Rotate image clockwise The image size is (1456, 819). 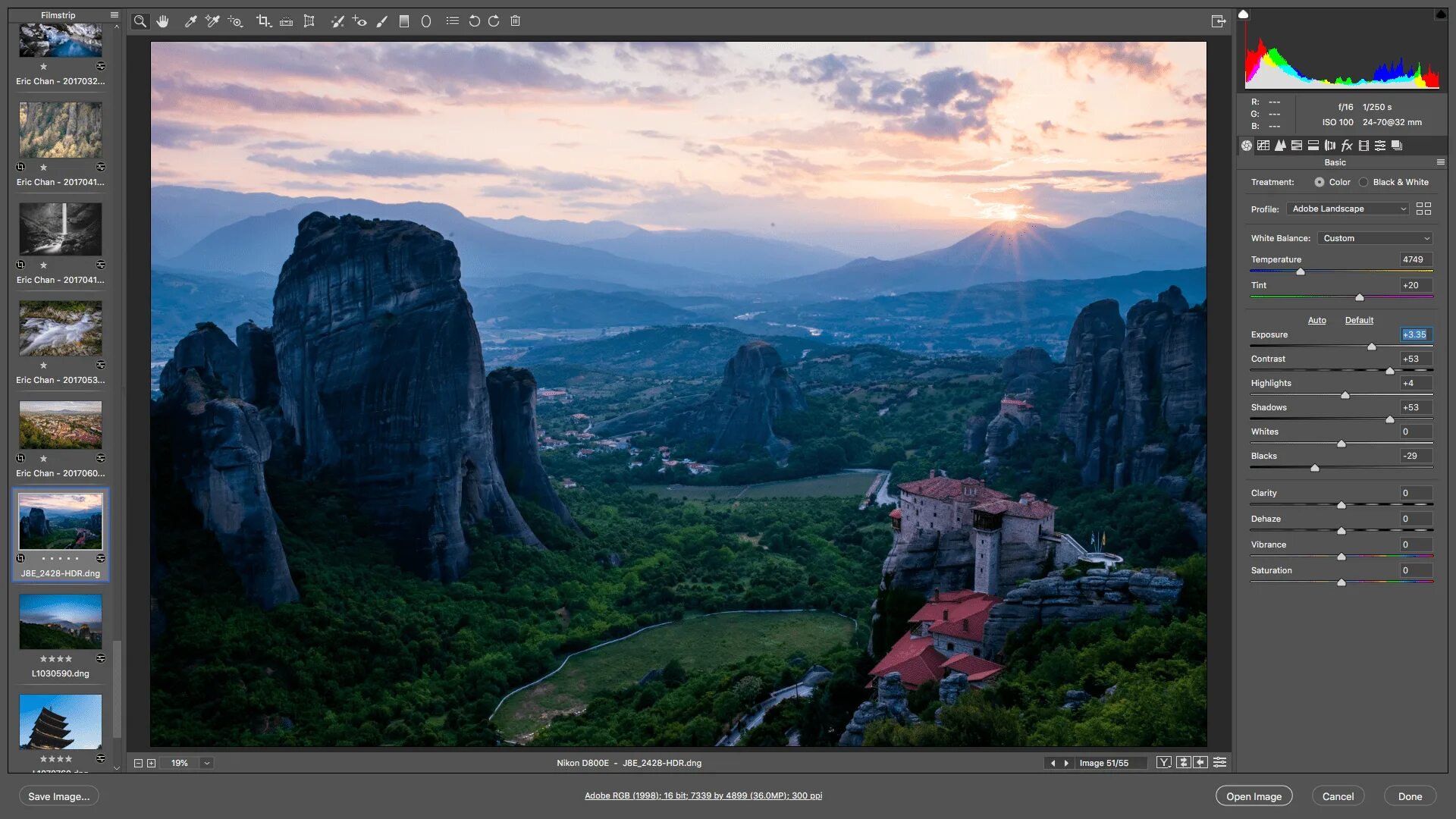[x=494, y=21]
